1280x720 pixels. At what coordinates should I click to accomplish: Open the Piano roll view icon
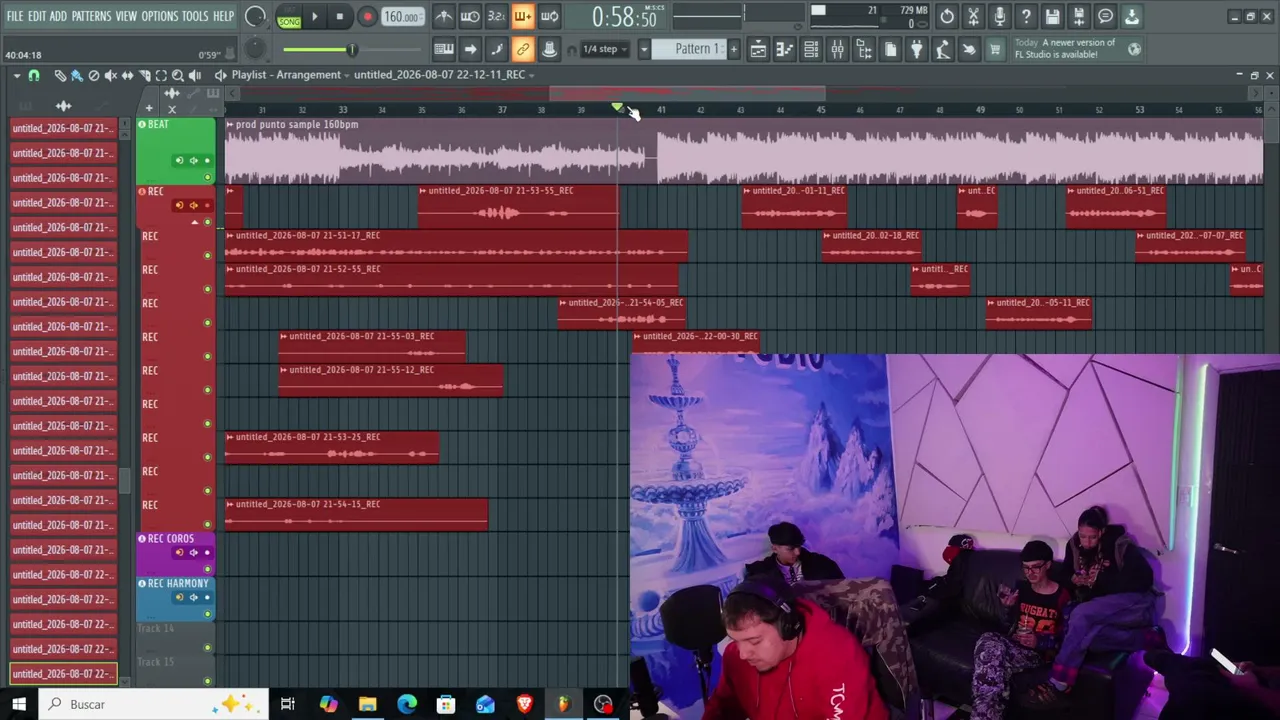click(x=785, y=49)
